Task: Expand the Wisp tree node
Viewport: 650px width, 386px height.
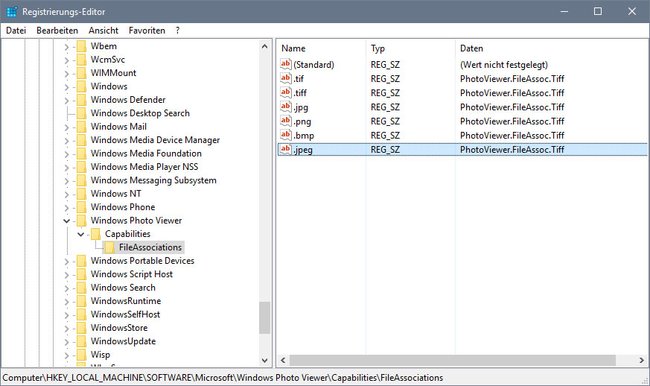Action: 66,355
